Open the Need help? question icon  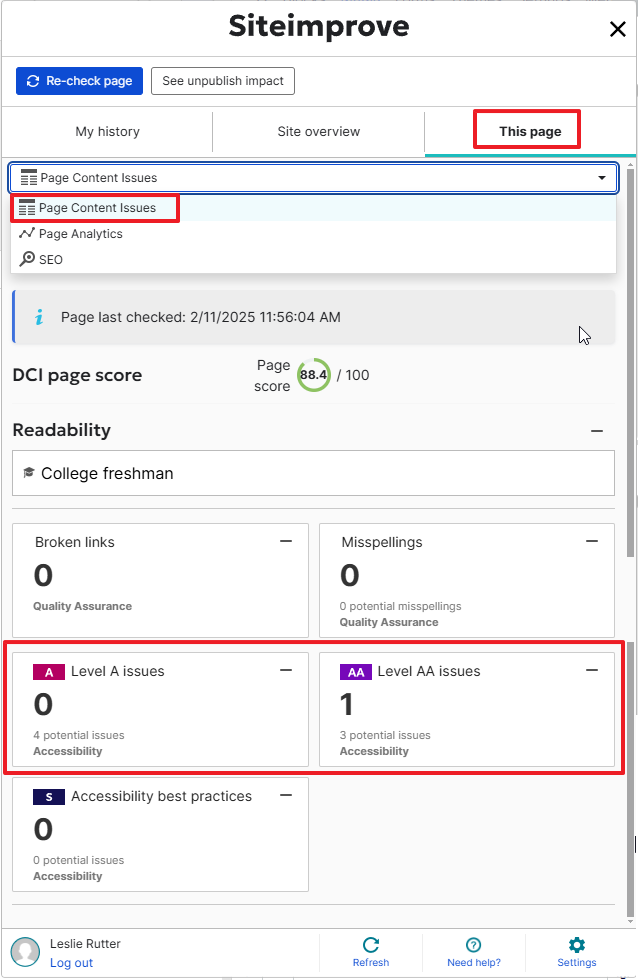pyautogui.click(x=474, y=945)
